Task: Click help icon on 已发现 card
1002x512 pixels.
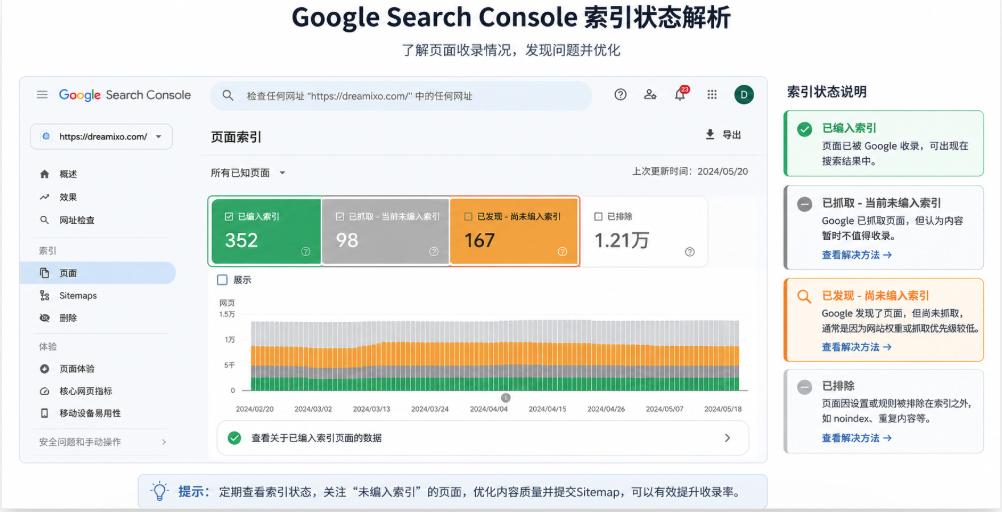Action: tap(562, 252)
